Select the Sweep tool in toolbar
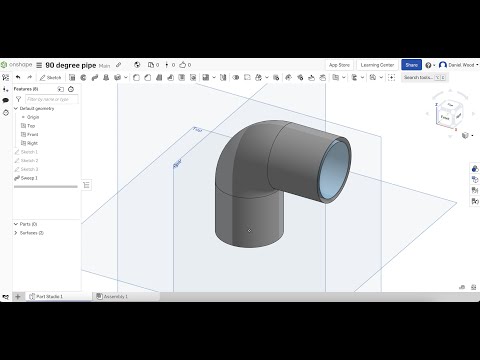 (95, 77)
